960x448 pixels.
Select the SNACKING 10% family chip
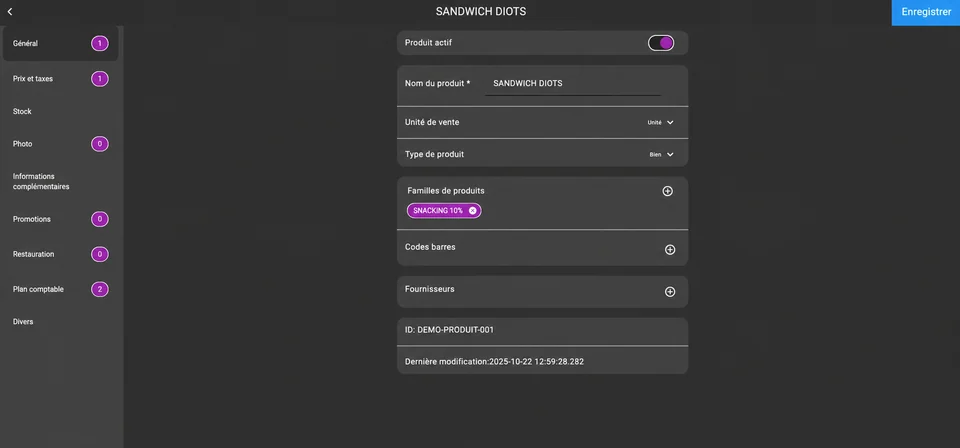click(x=444, y=211)
